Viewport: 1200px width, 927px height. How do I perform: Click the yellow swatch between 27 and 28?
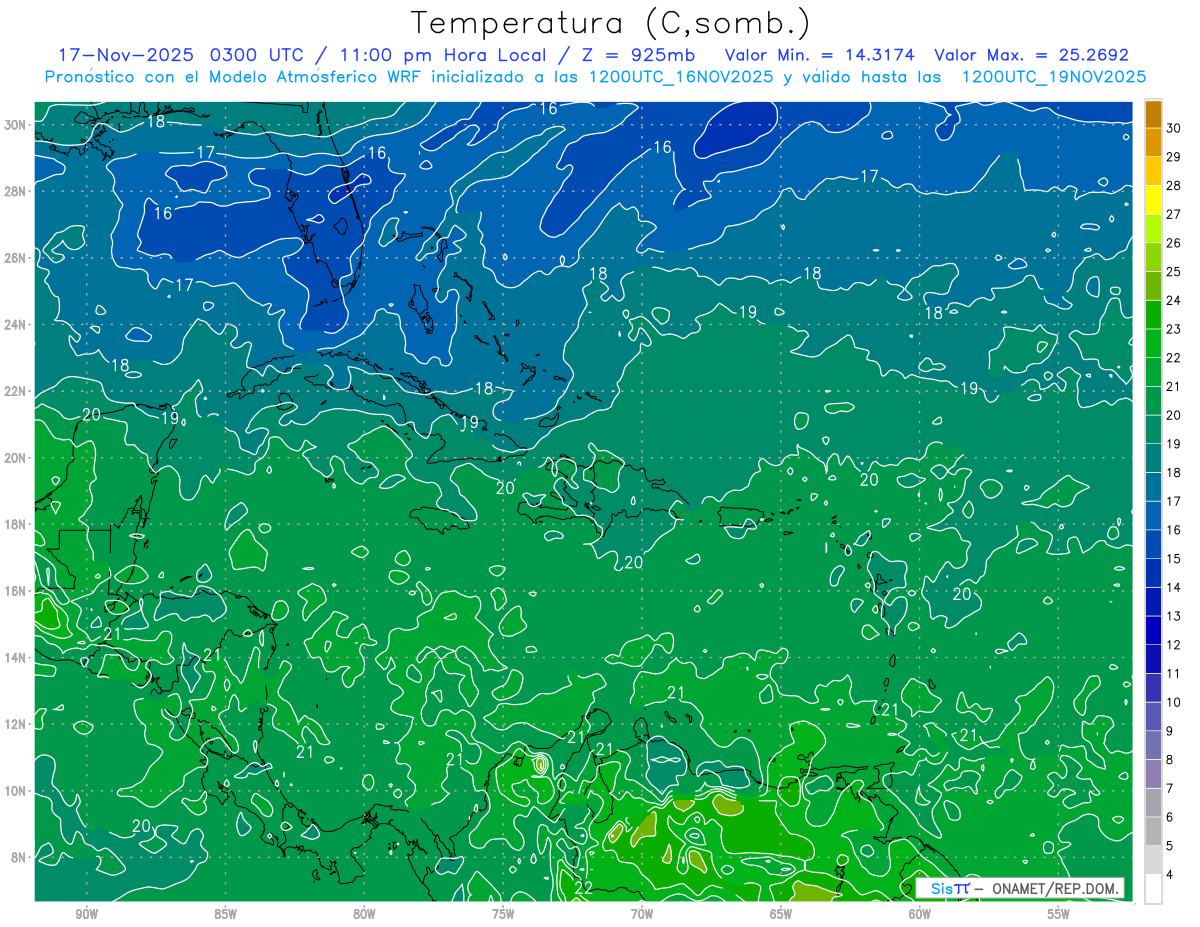(1153, 200)
